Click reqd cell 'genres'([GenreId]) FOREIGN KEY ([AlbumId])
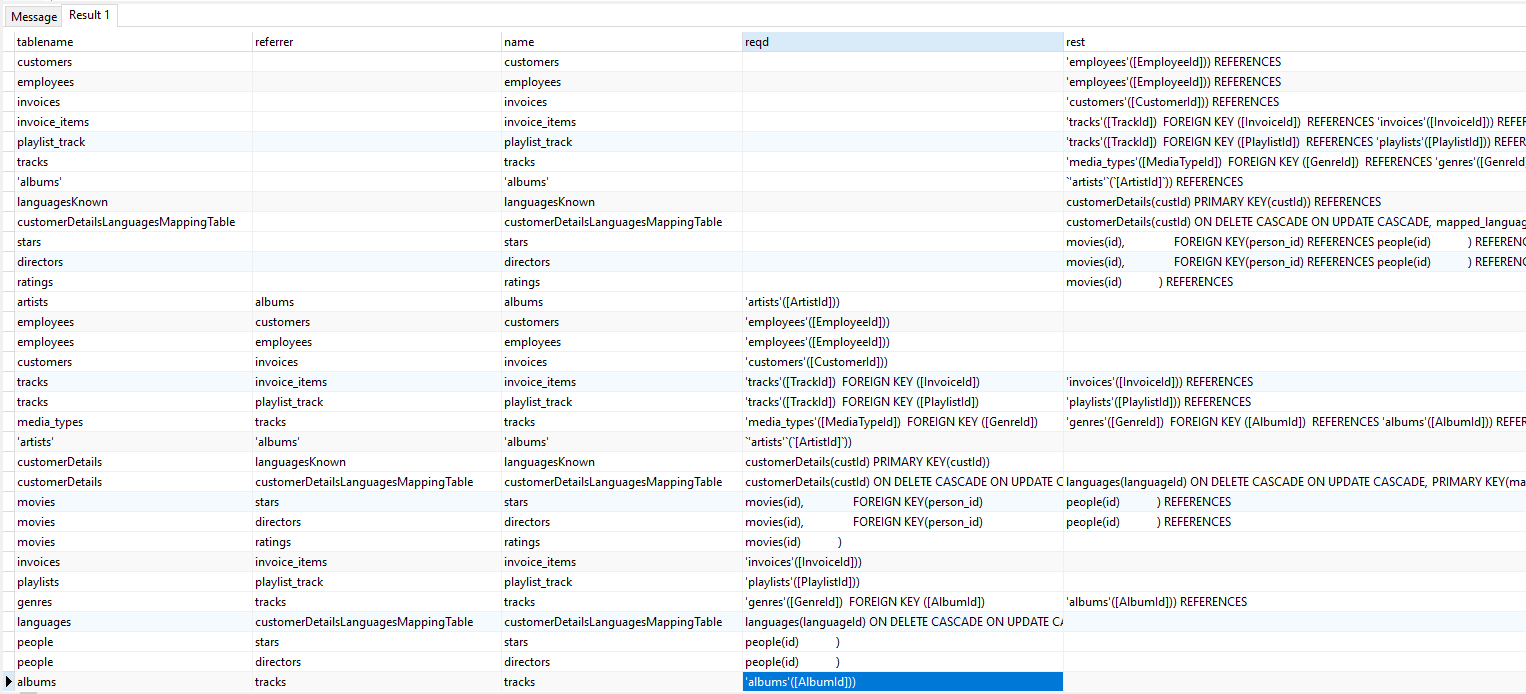The height and width of the screenshot is (694, 1526). (902, 602)
